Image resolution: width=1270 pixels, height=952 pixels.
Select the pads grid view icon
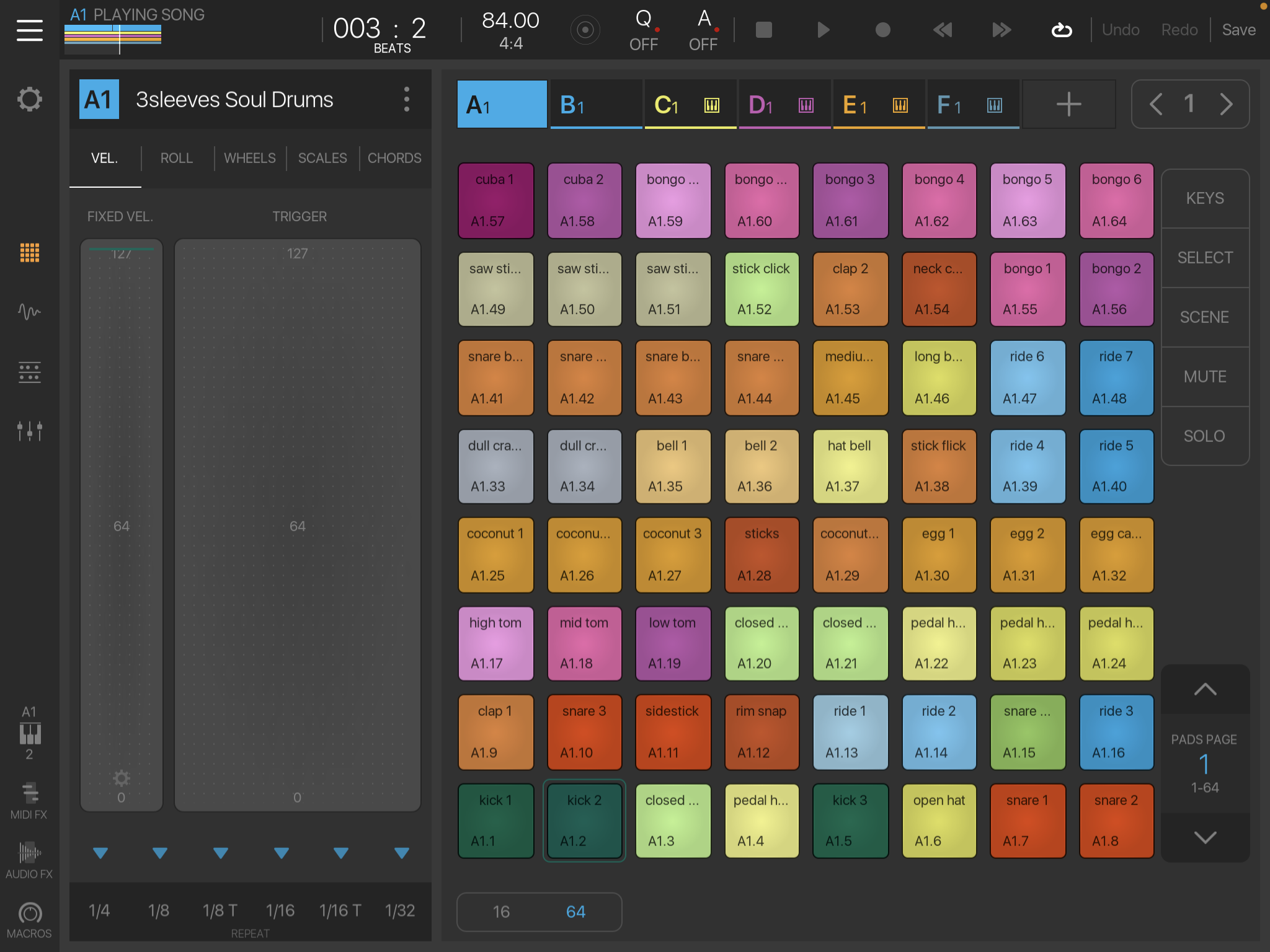[29, 253]
